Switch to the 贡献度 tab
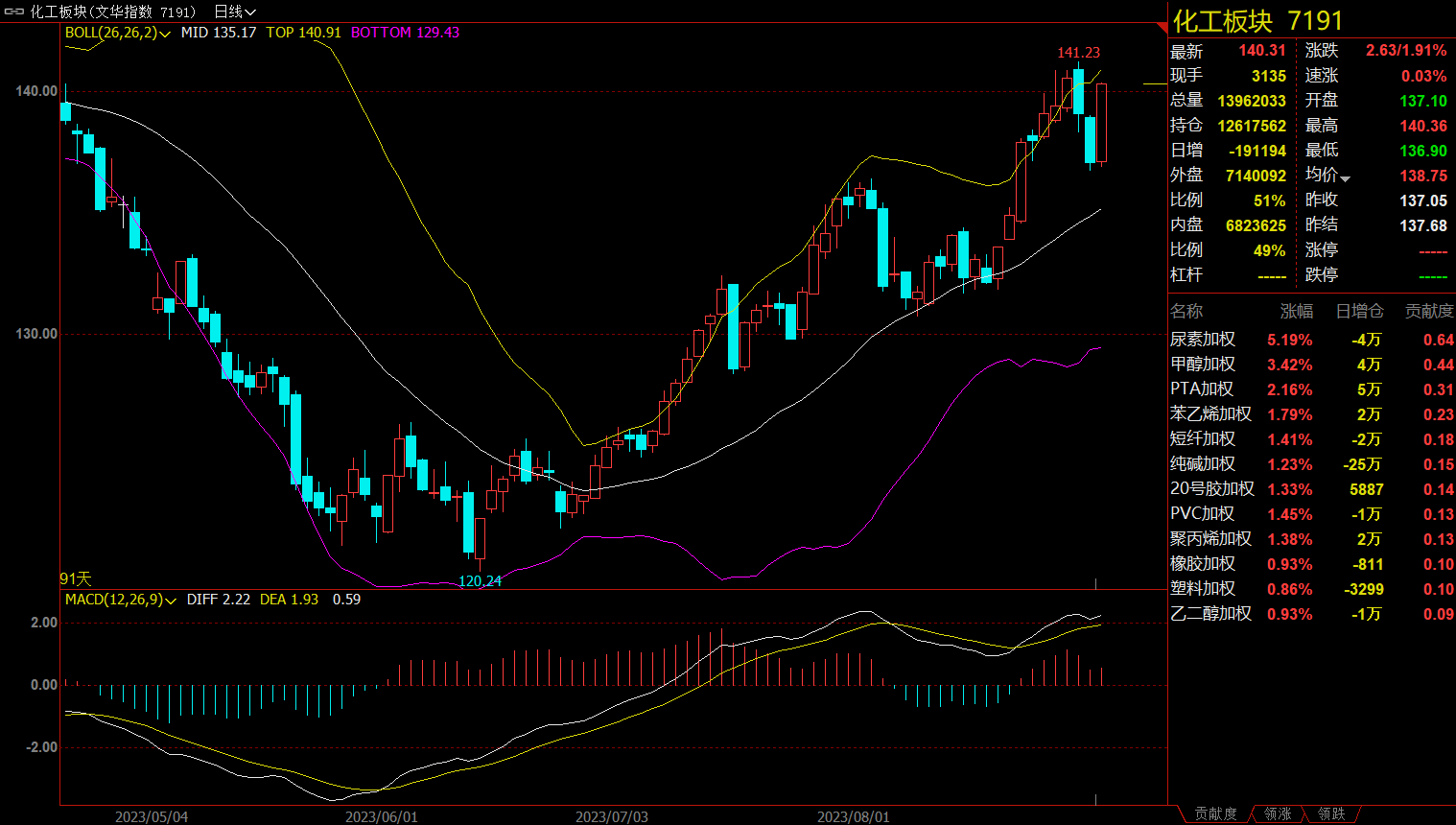Viewport: 1456px width, 825px height. [x=1215, y=813]
